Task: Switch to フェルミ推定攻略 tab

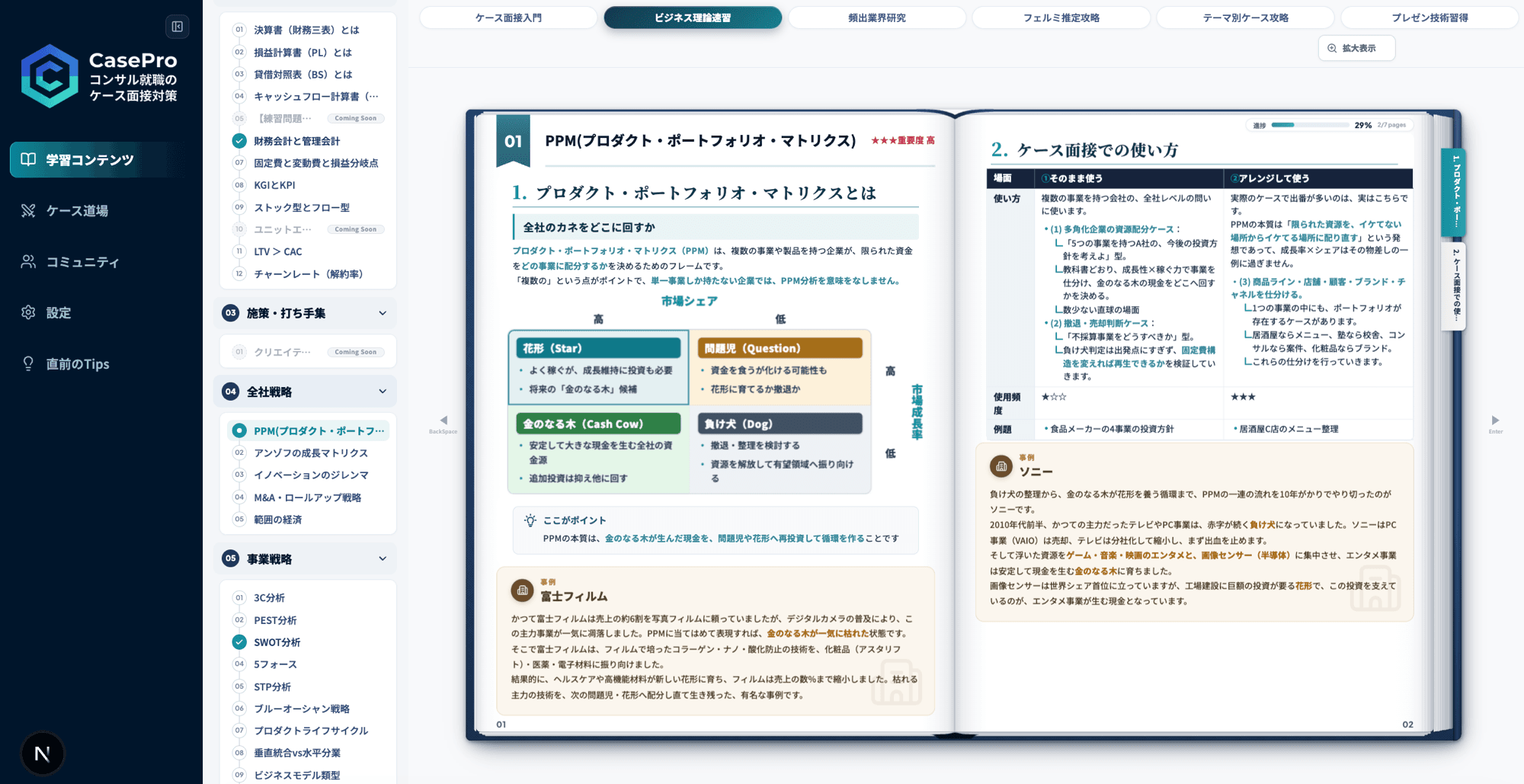Action: (x=1061, y=18)
